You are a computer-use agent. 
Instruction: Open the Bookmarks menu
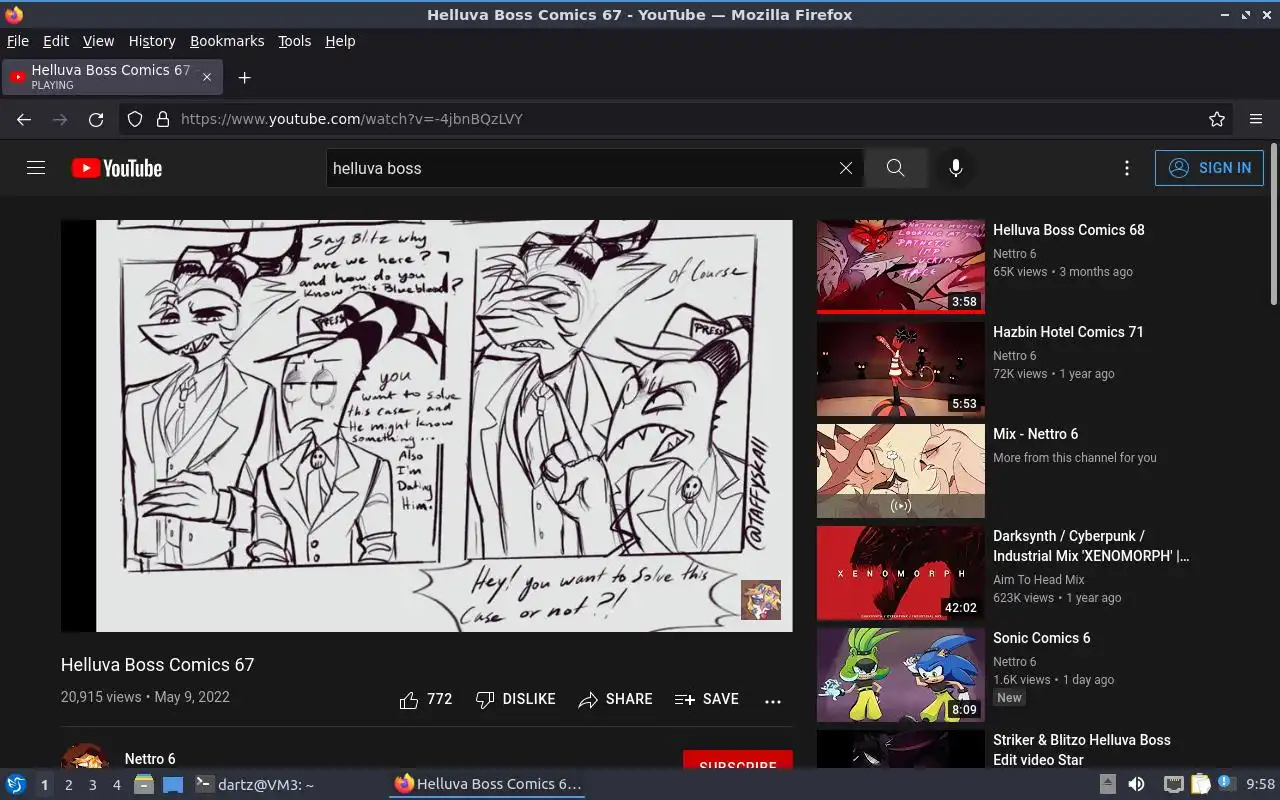227,41
